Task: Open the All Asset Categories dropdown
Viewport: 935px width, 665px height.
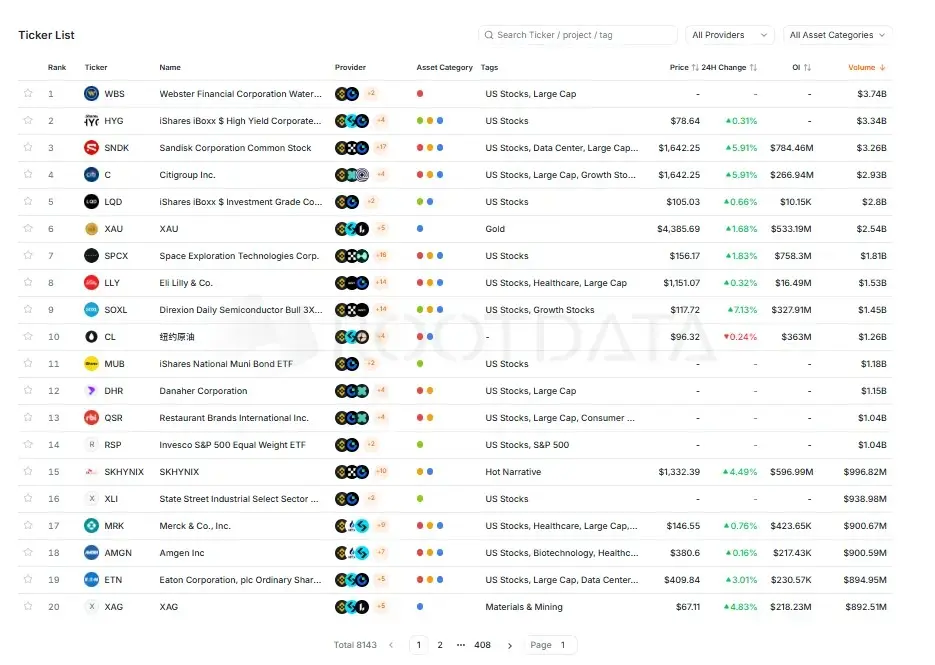Action: tap(837, 35)
